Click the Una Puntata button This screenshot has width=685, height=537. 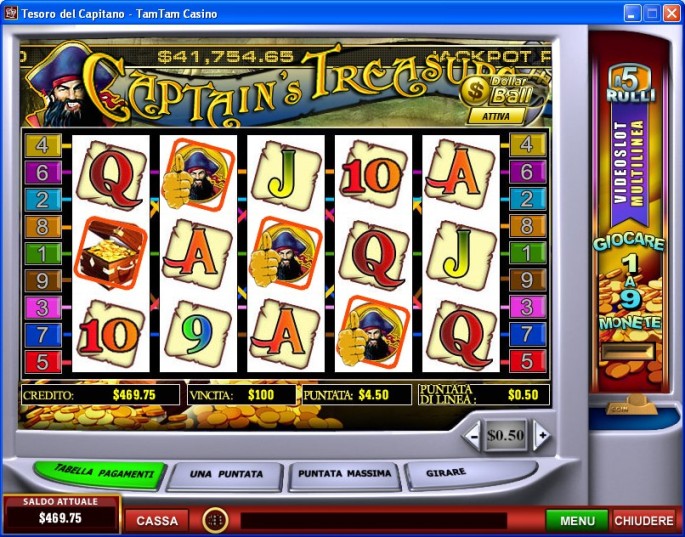tap(226, 475)
